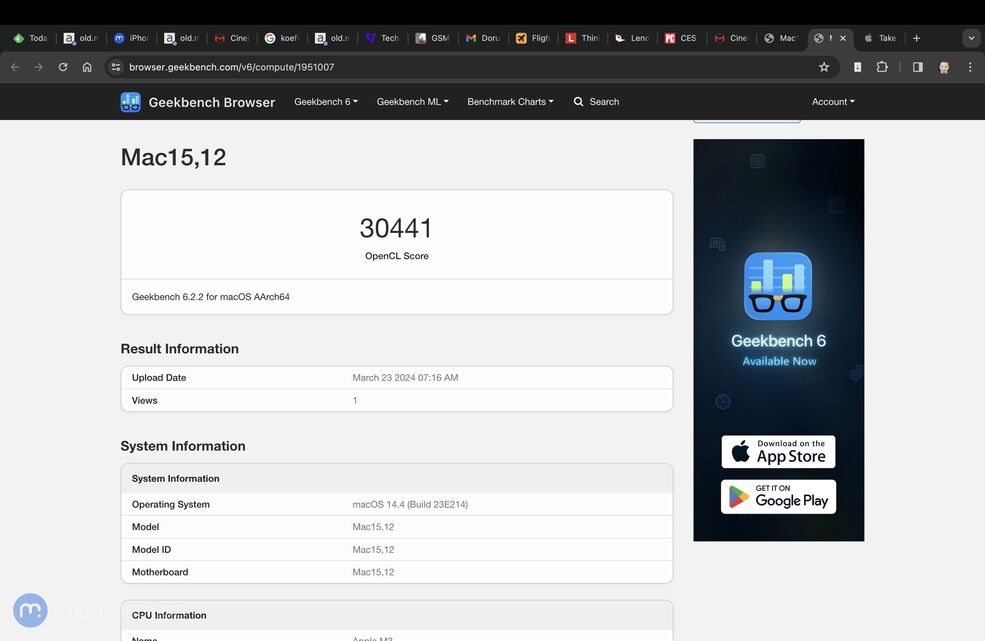The width and height of the screenshot is (985, 641).
Task: Open the Account dropdown menu
Action: pos(833,102)
